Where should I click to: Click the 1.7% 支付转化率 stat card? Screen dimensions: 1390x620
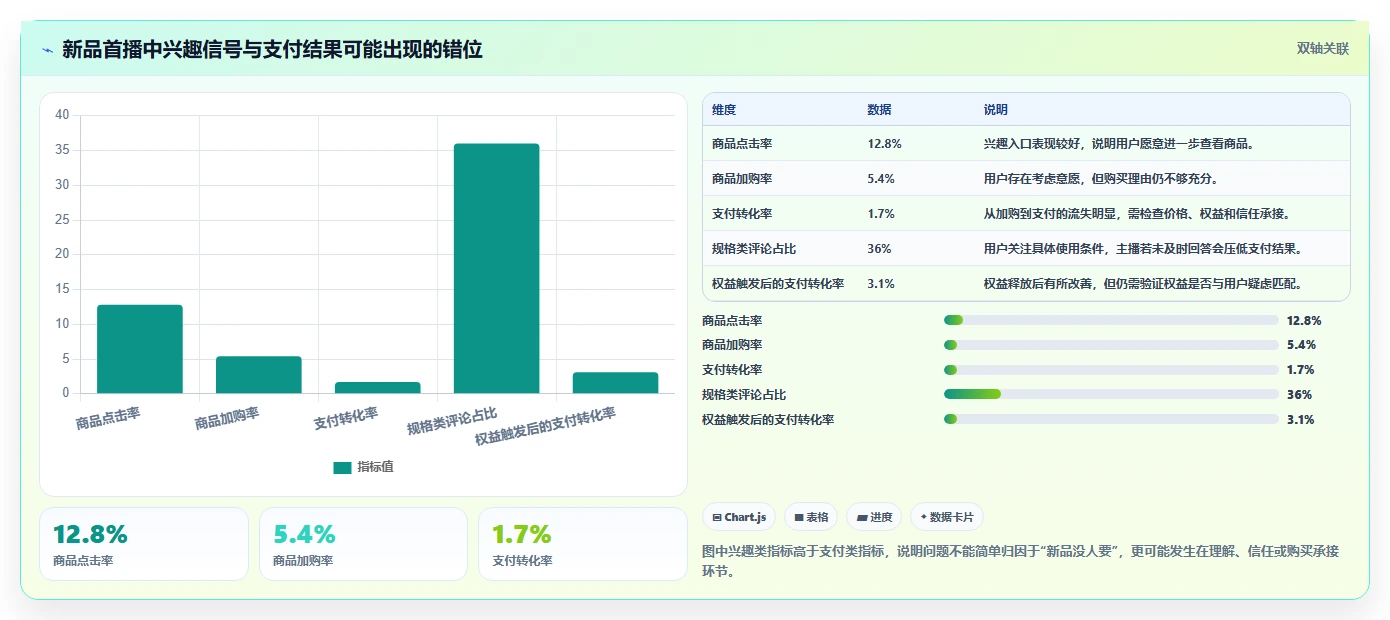pyautogui.click(x=583, y=544)
